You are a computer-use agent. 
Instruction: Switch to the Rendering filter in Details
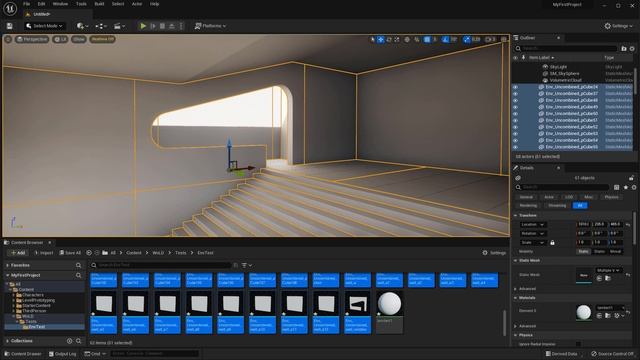528,206
